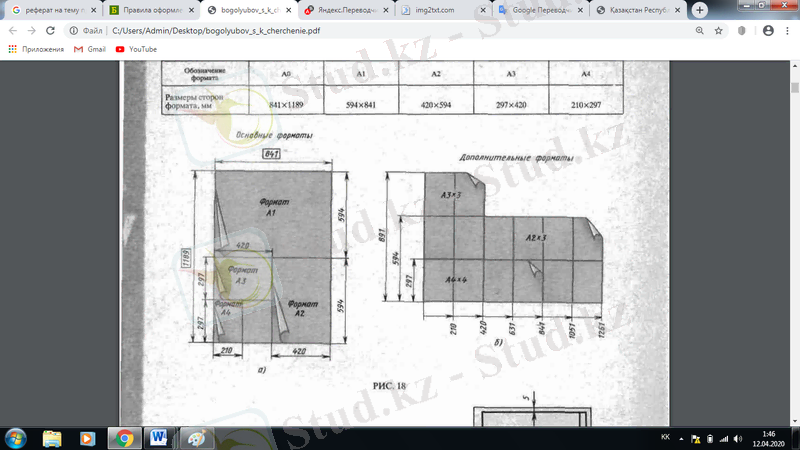Open the Chrome profile avatar
The height and width of the screenshot is (450, 800).
[768, 31]
